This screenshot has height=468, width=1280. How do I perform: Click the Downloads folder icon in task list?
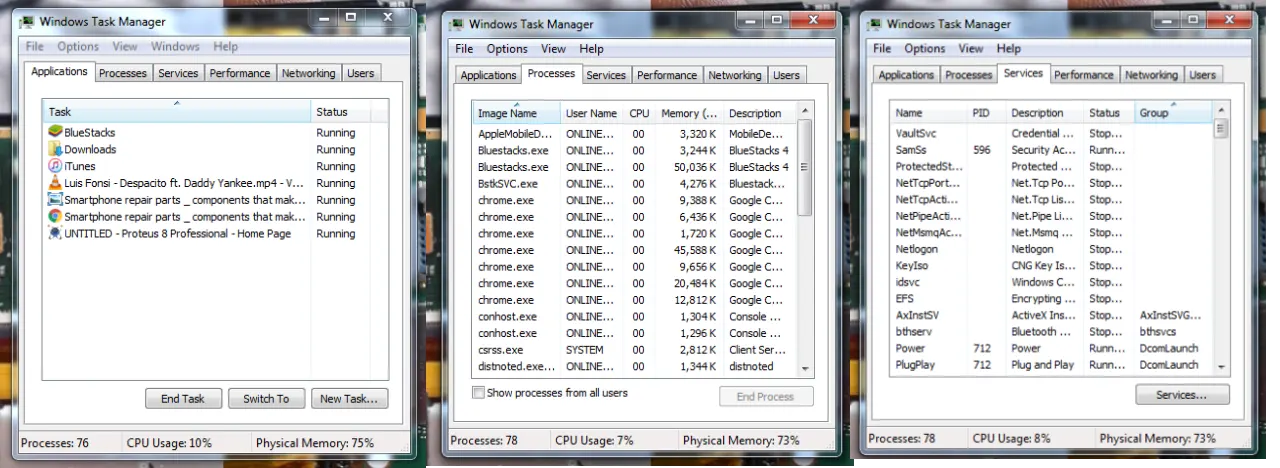(x=56, y=149)
